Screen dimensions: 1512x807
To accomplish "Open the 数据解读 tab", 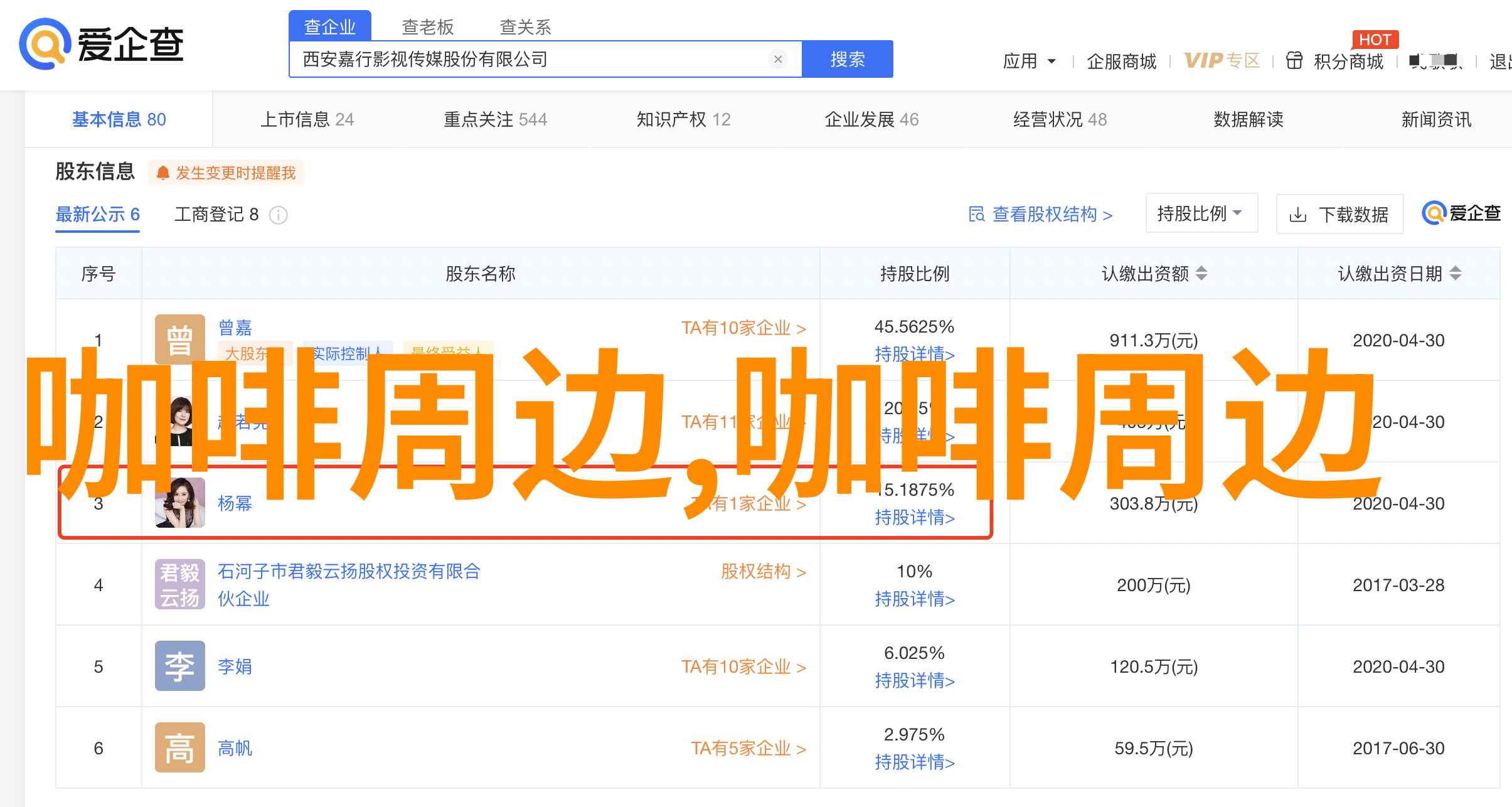I will tap(1248, 119).
